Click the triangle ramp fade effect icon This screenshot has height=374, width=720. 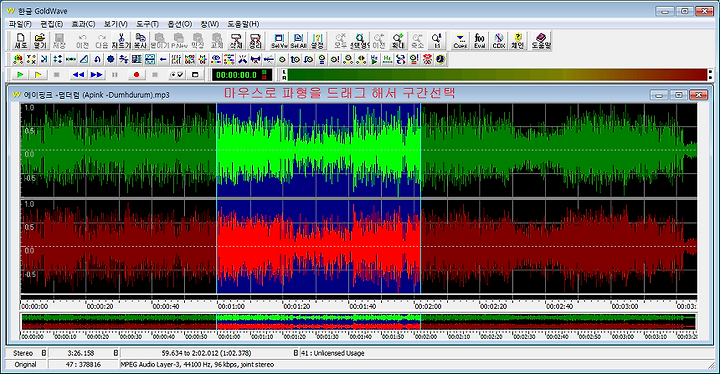point(84,59)
